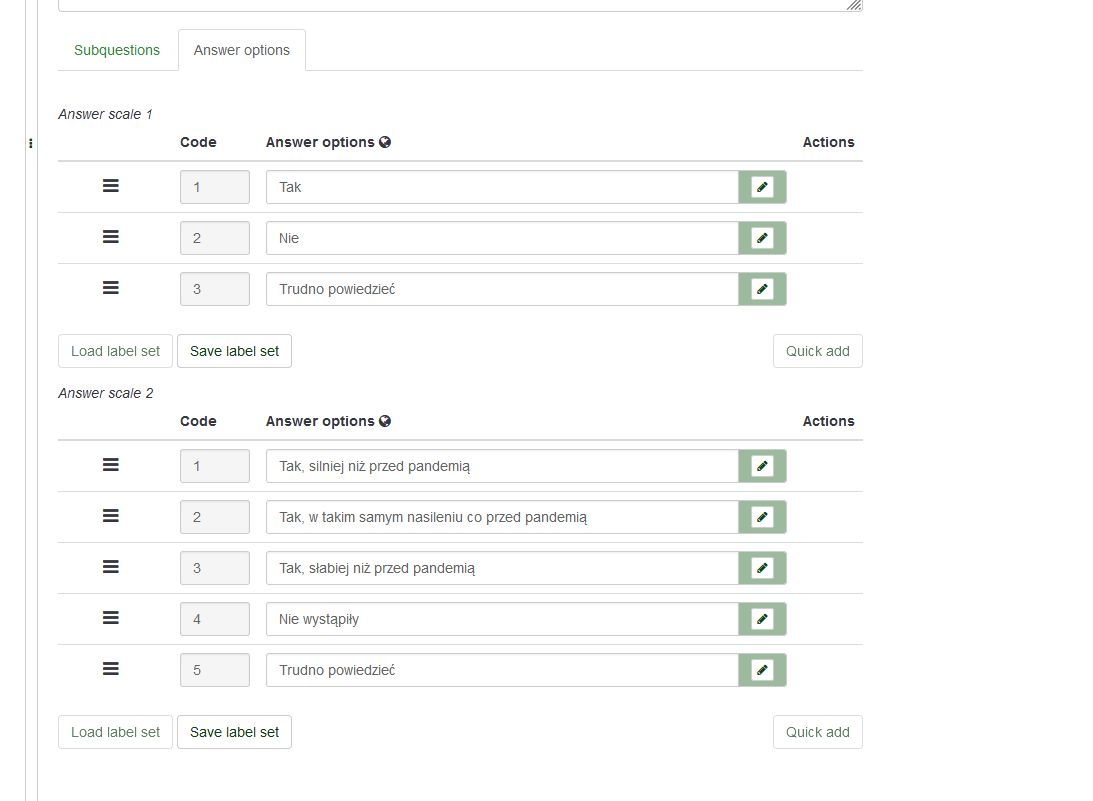Click Quick add below Answer scale 2
Image resolution: width=1093 pixels, height=801 pixels.
point(817,732)
